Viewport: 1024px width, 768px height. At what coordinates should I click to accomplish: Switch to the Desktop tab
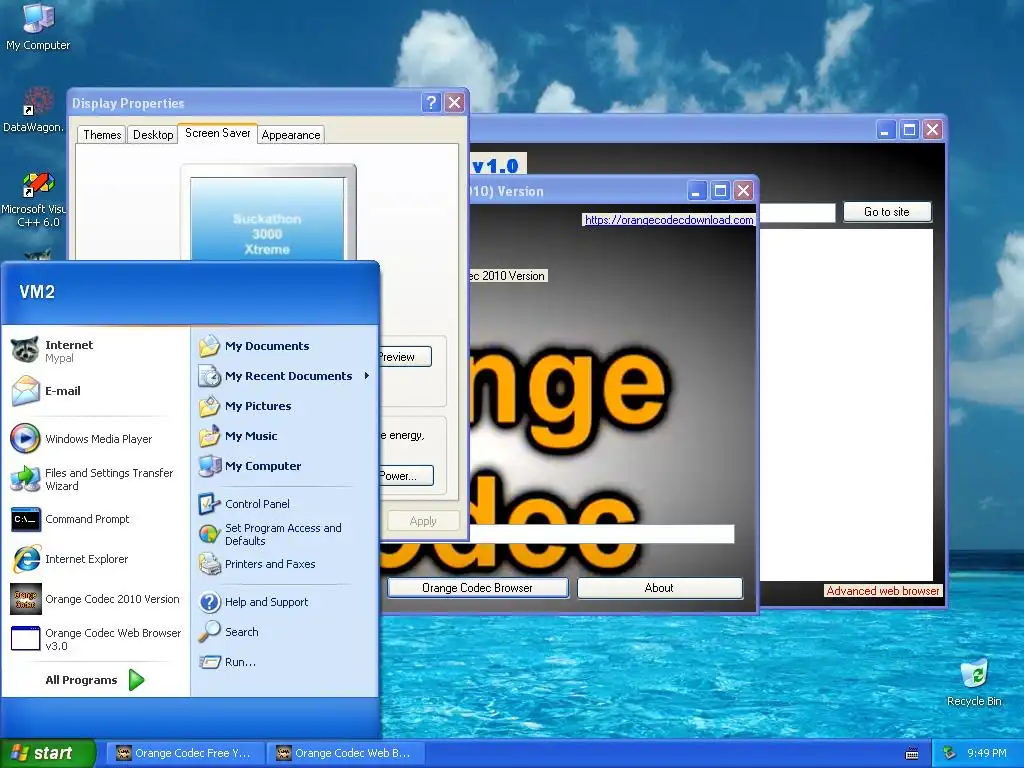click(153, 135)
